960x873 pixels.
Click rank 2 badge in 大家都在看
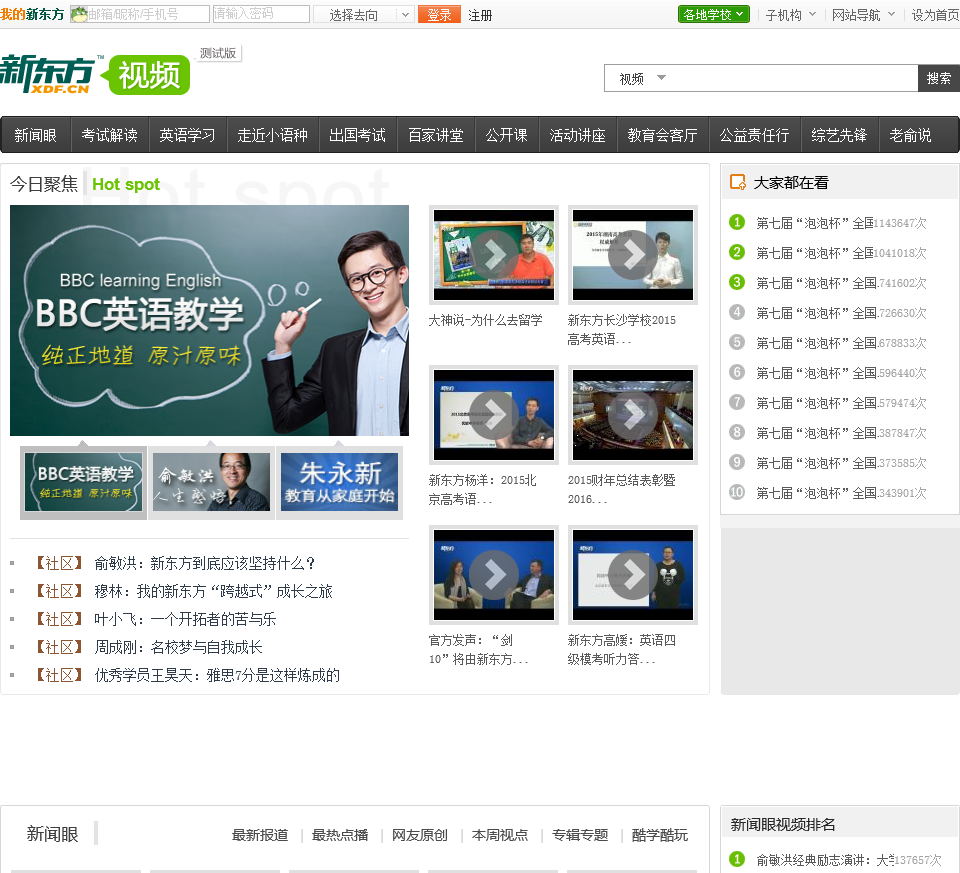pos(737,252)
